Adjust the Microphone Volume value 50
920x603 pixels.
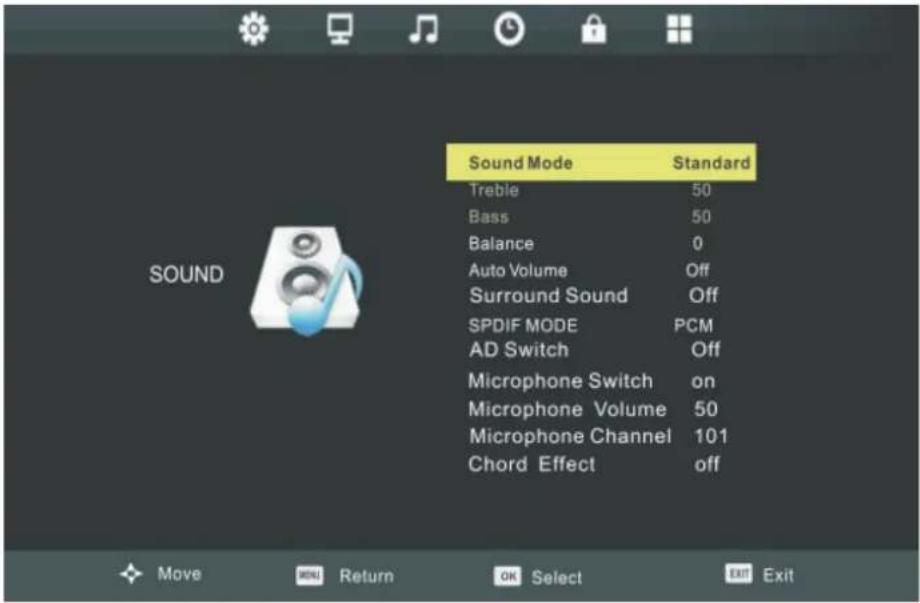[x=706, y=409]
